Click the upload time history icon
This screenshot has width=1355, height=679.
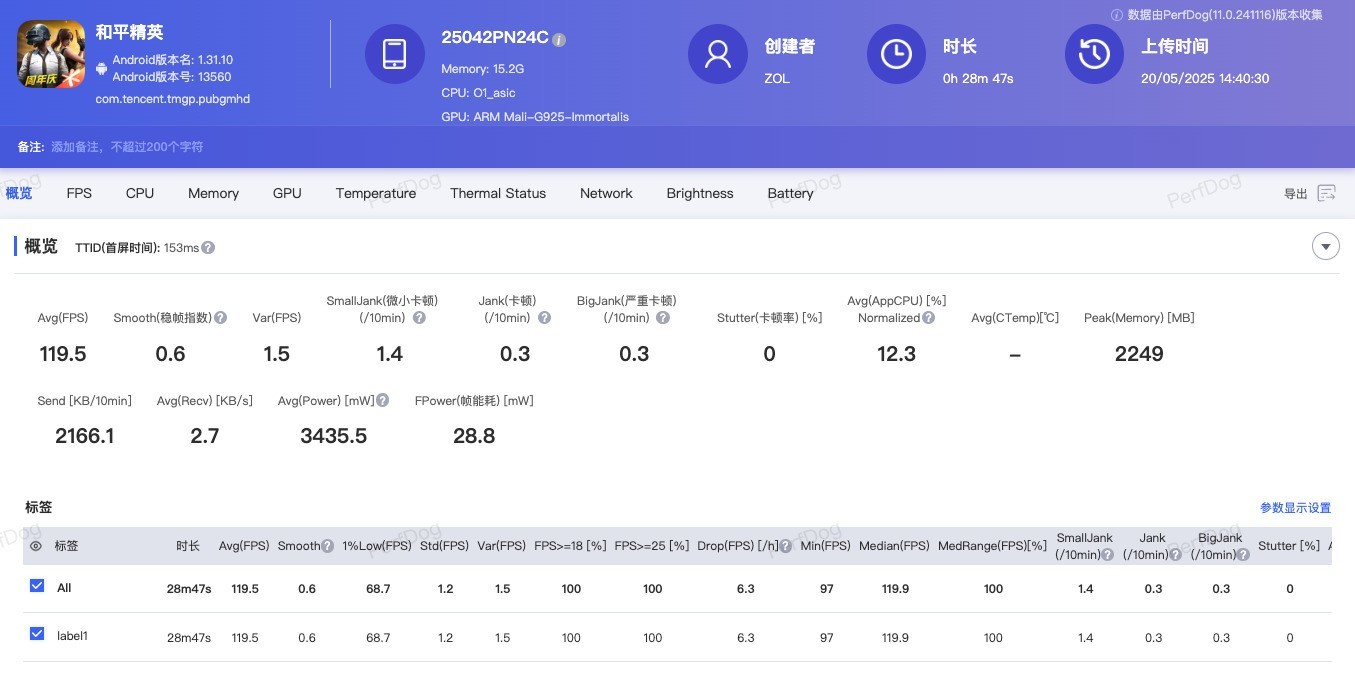[1093, 54]
